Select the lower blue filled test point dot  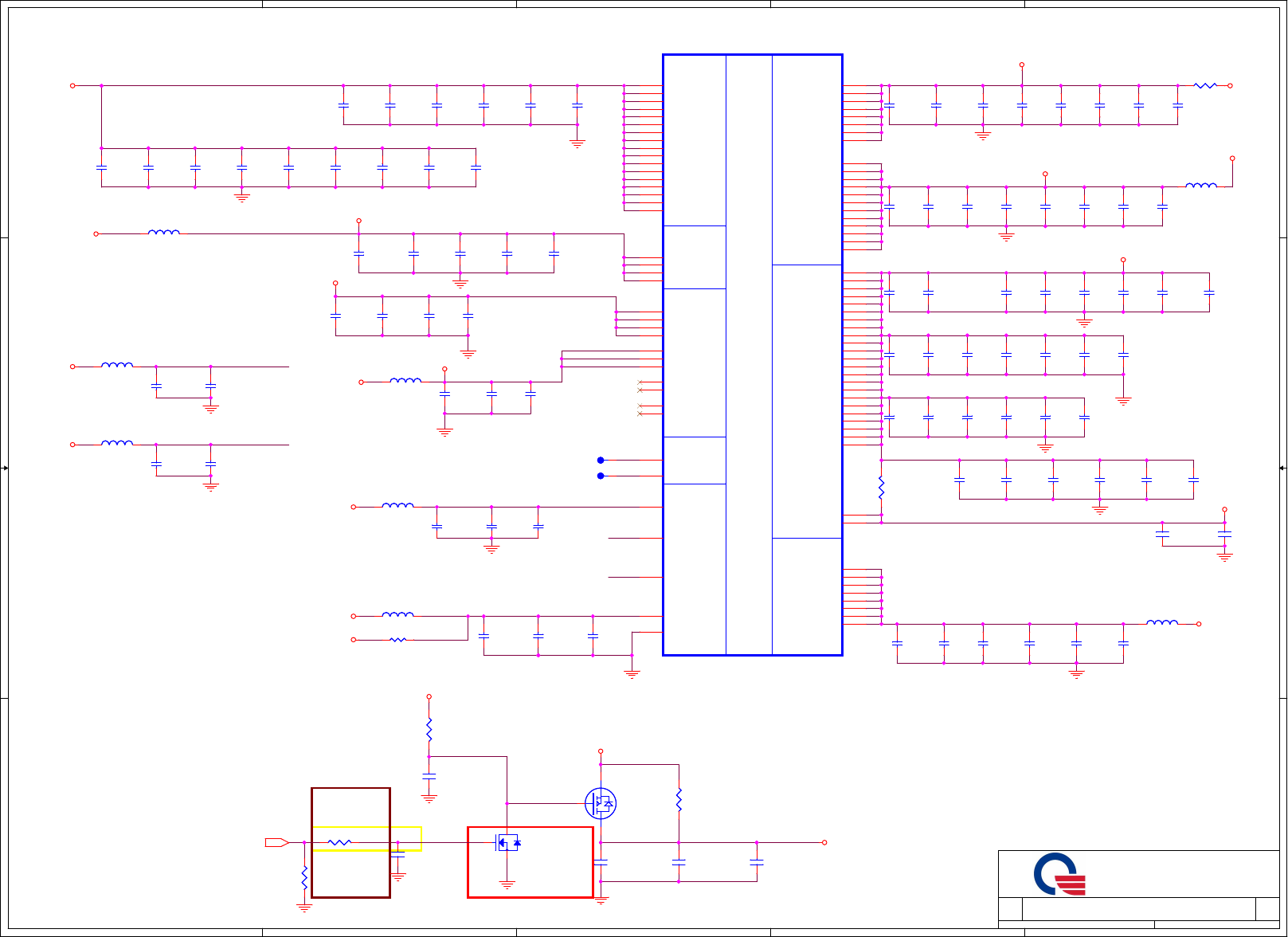point(601,476)
